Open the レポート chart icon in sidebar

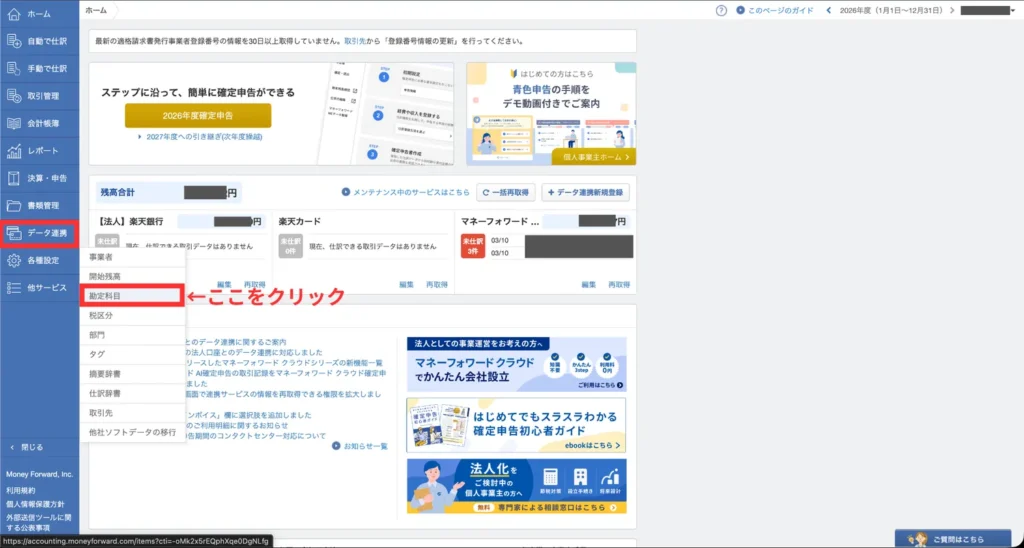[x=14, y=151]
